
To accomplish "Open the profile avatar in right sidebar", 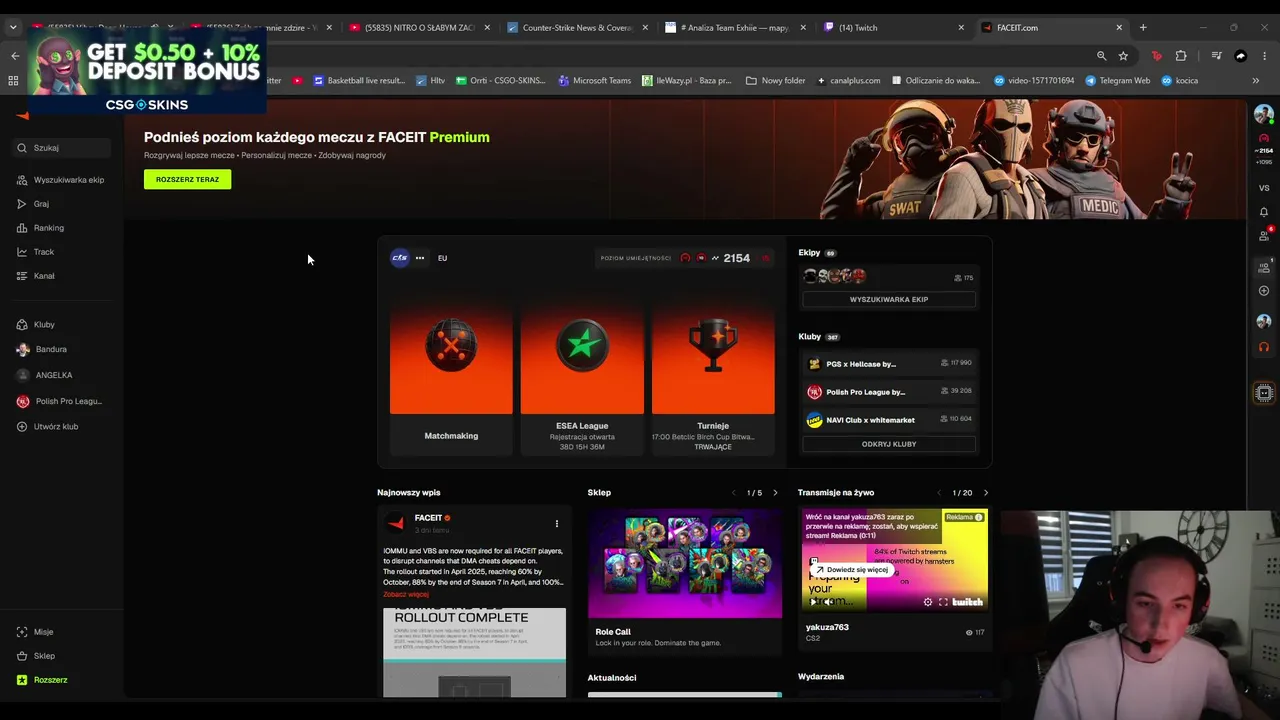I will click(1264, 114).
